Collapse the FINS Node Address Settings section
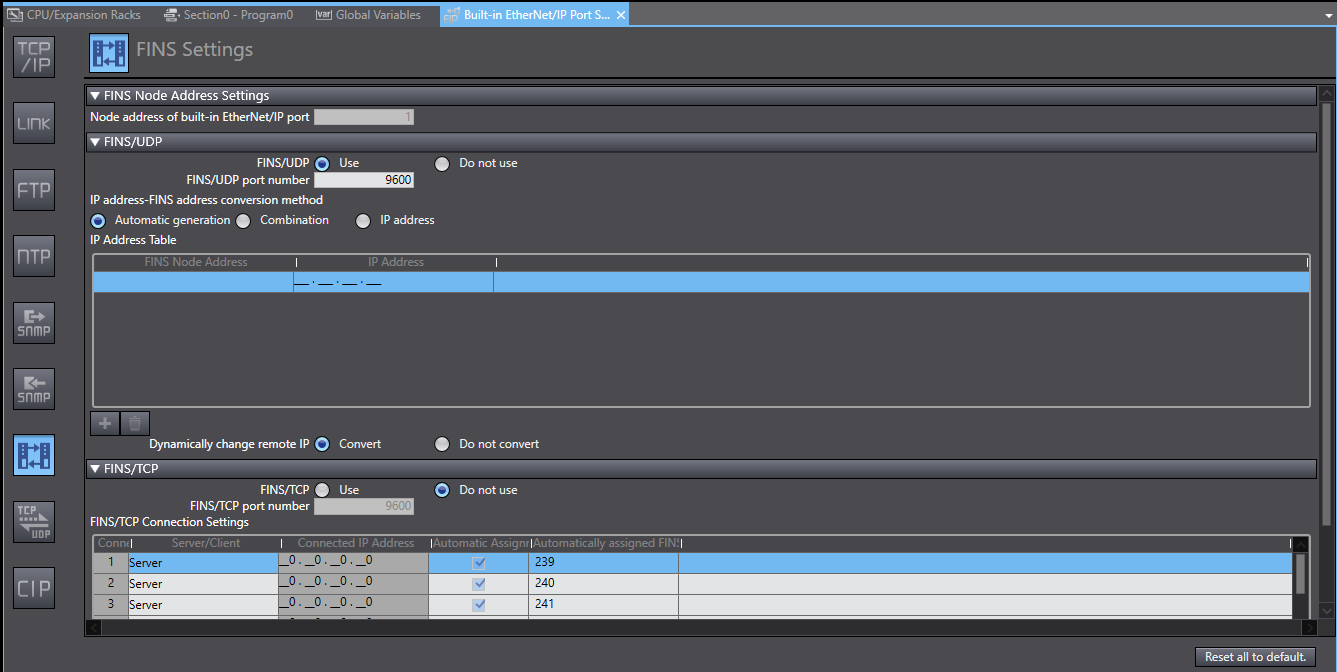 [95, 96]
